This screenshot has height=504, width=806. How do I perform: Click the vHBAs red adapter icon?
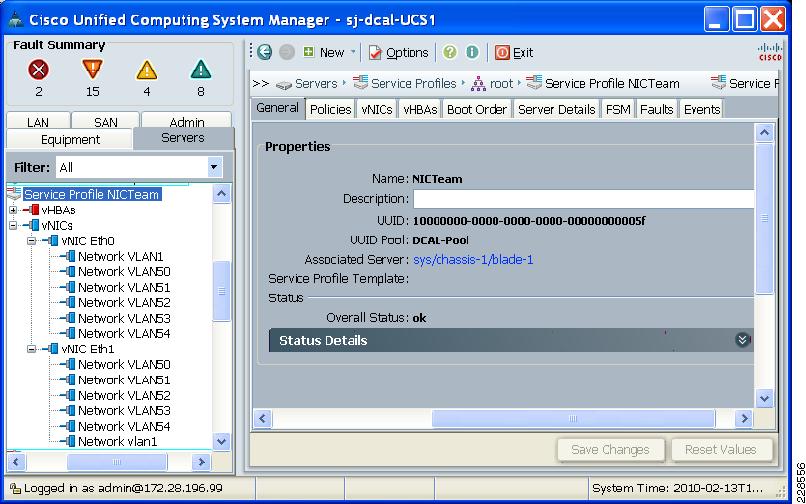pos(31,210)
